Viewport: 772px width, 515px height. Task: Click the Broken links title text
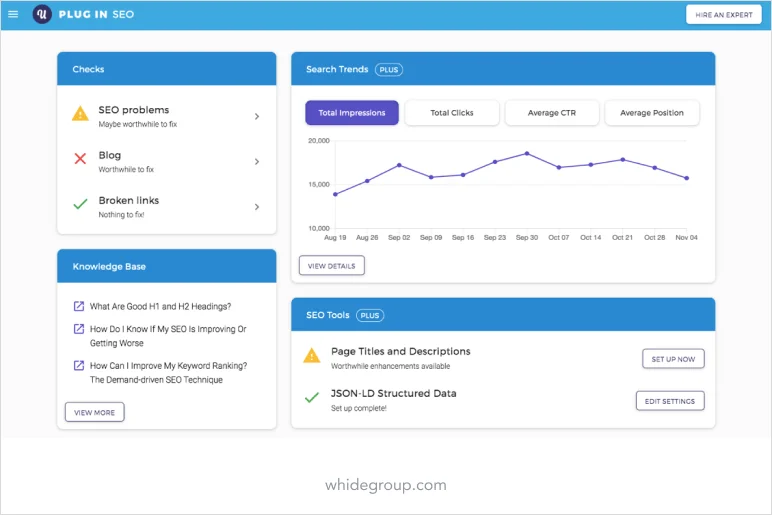tap(129, 200)
